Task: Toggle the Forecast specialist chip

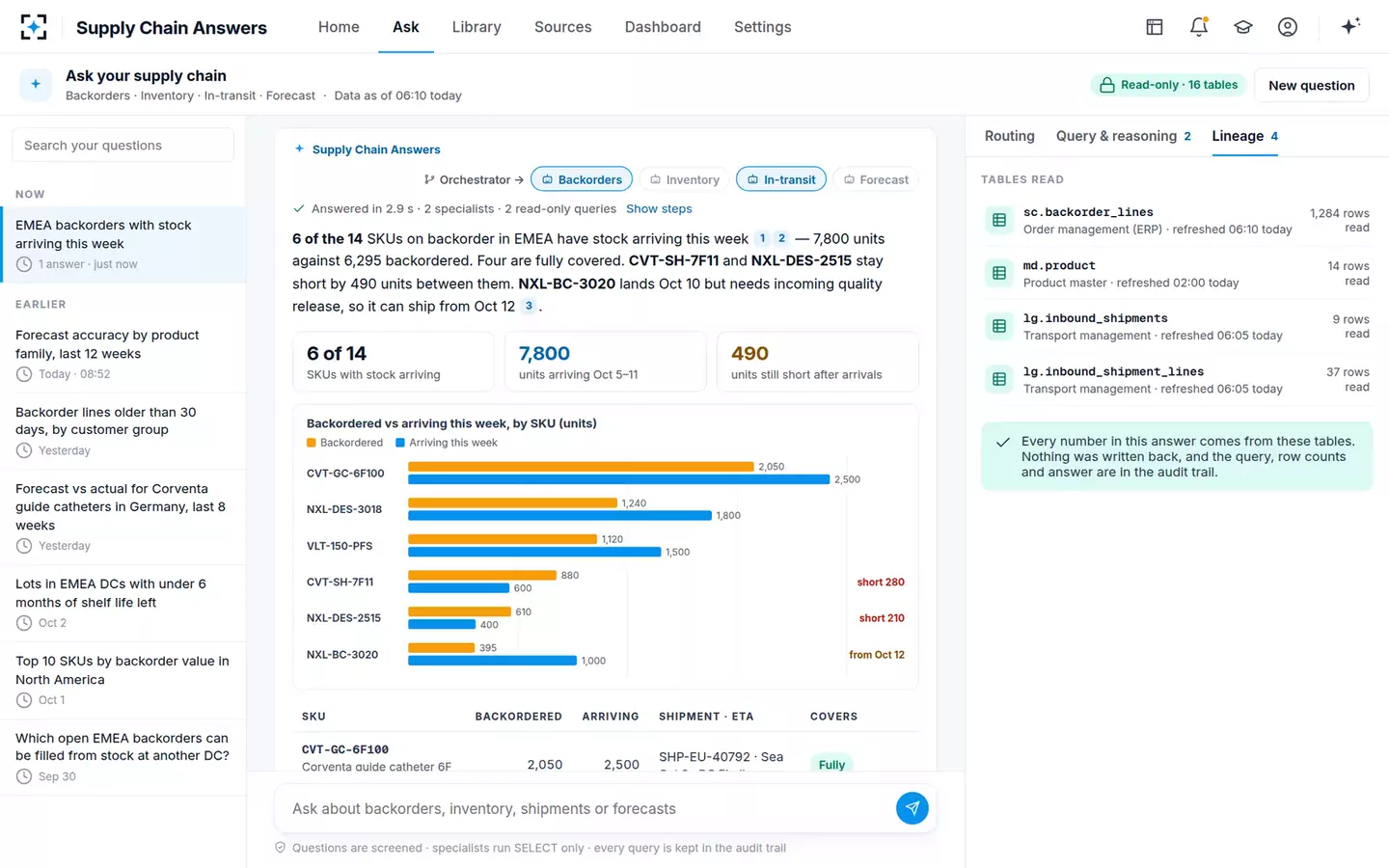Action: click(x=876, y=179)
